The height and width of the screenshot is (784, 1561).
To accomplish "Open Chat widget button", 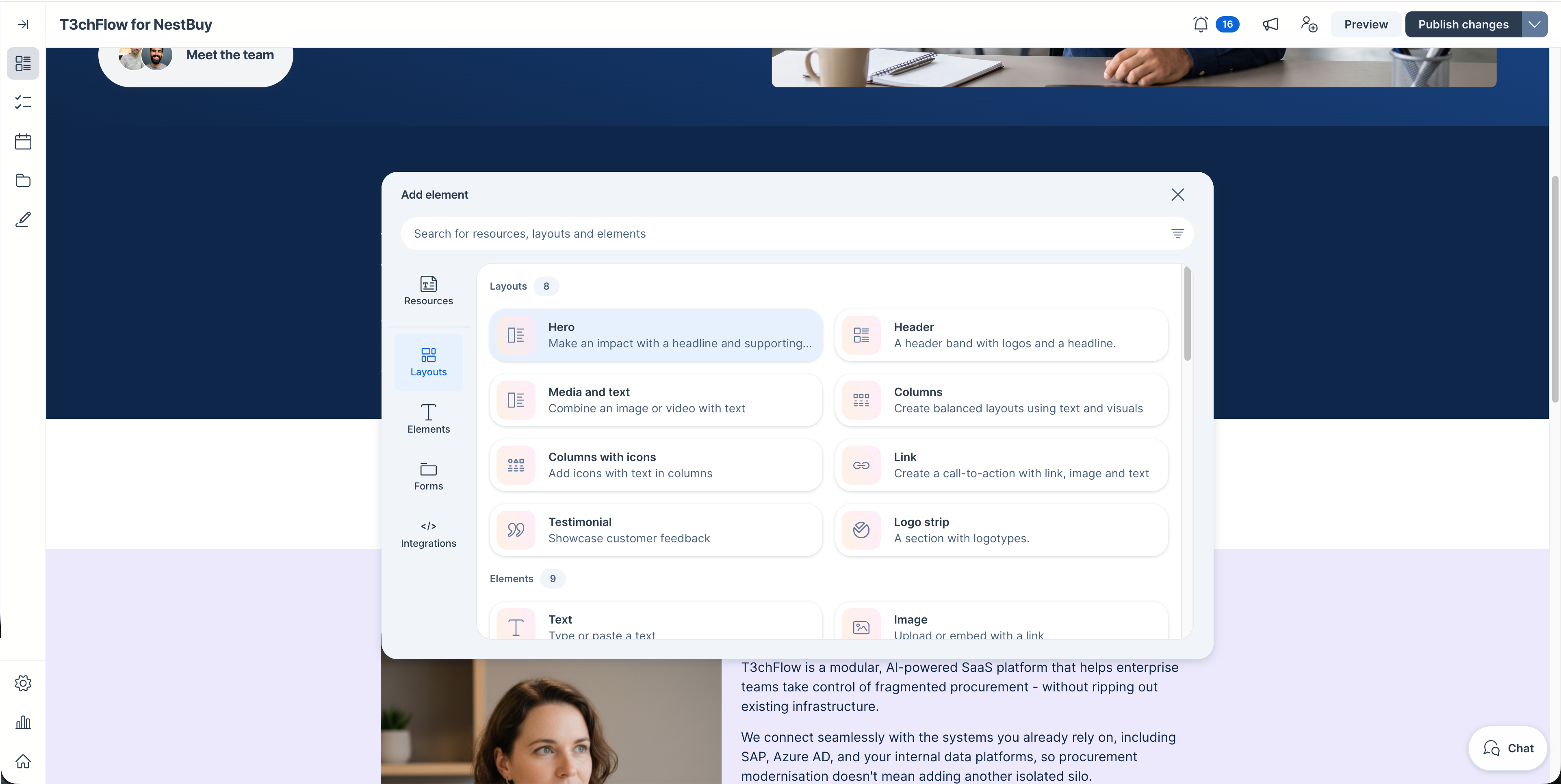I will click(x=1507, y=748).
